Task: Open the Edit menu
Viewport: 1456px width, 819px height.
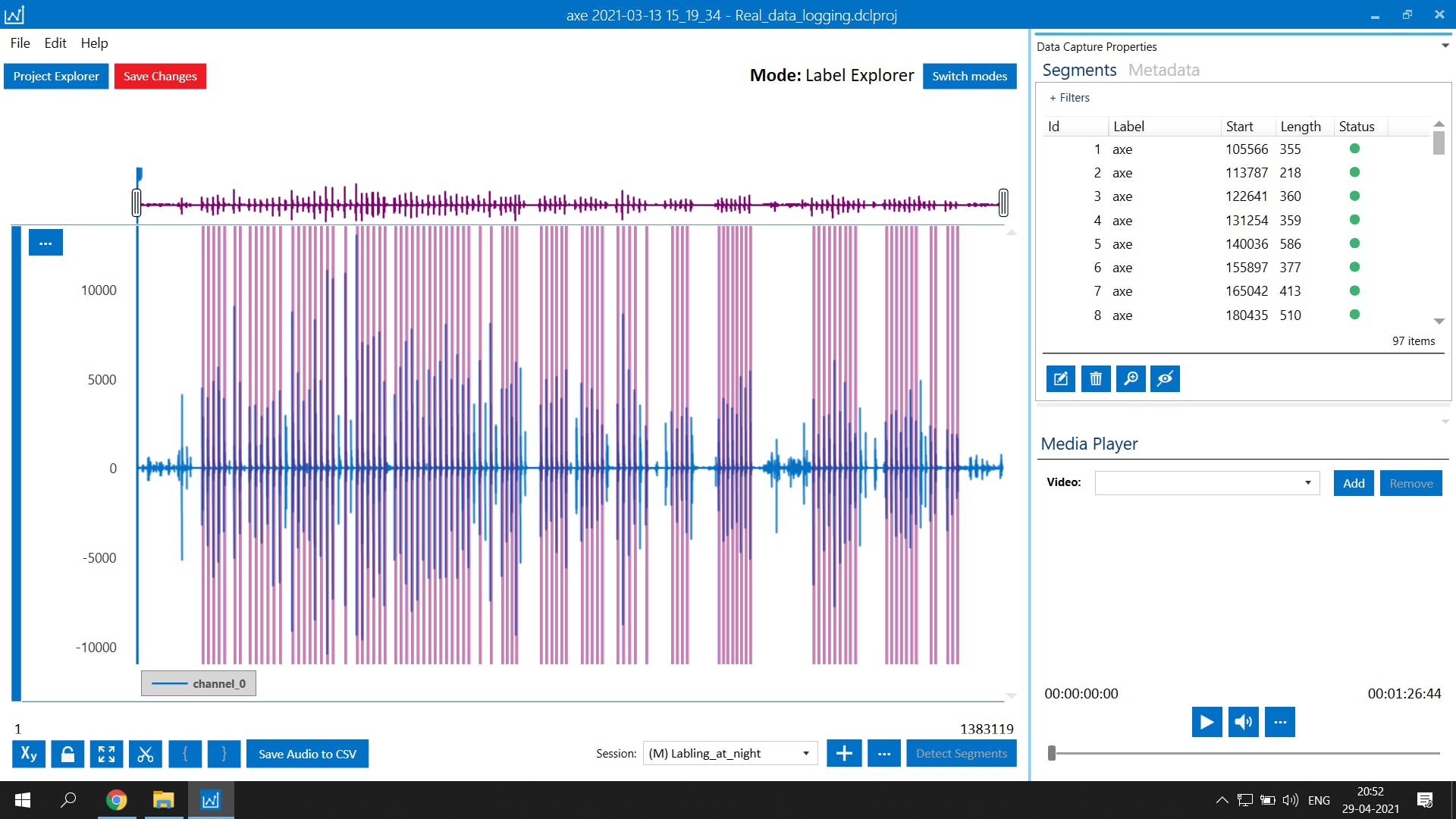Action: coord(55,43)
